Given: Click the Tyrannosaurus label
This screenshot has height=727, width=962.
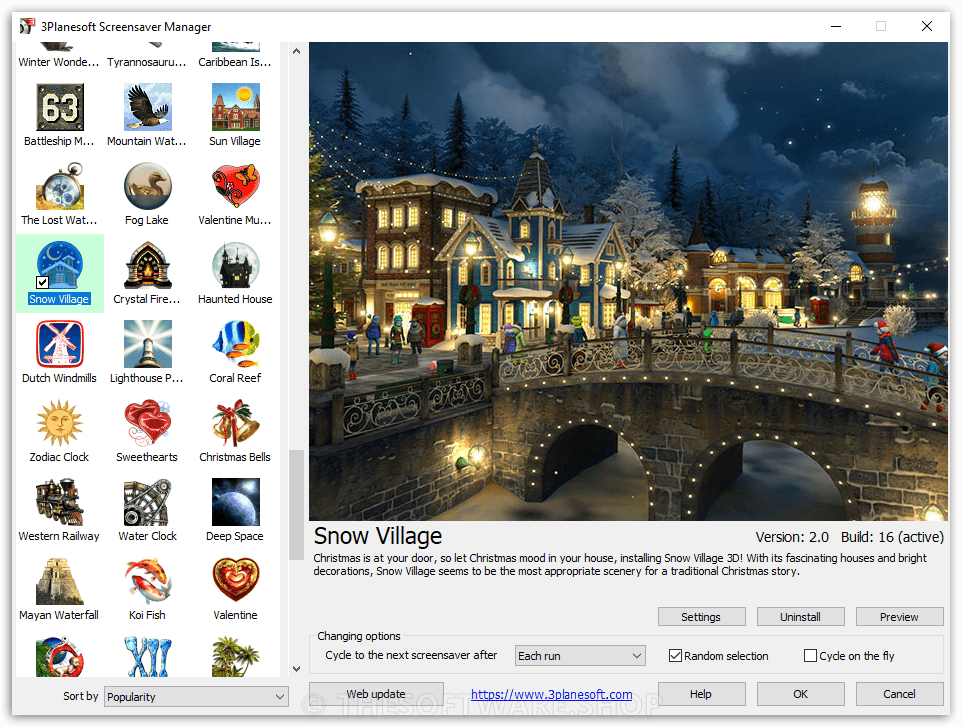Looking at the screenshot, I should tap(147, 62).
